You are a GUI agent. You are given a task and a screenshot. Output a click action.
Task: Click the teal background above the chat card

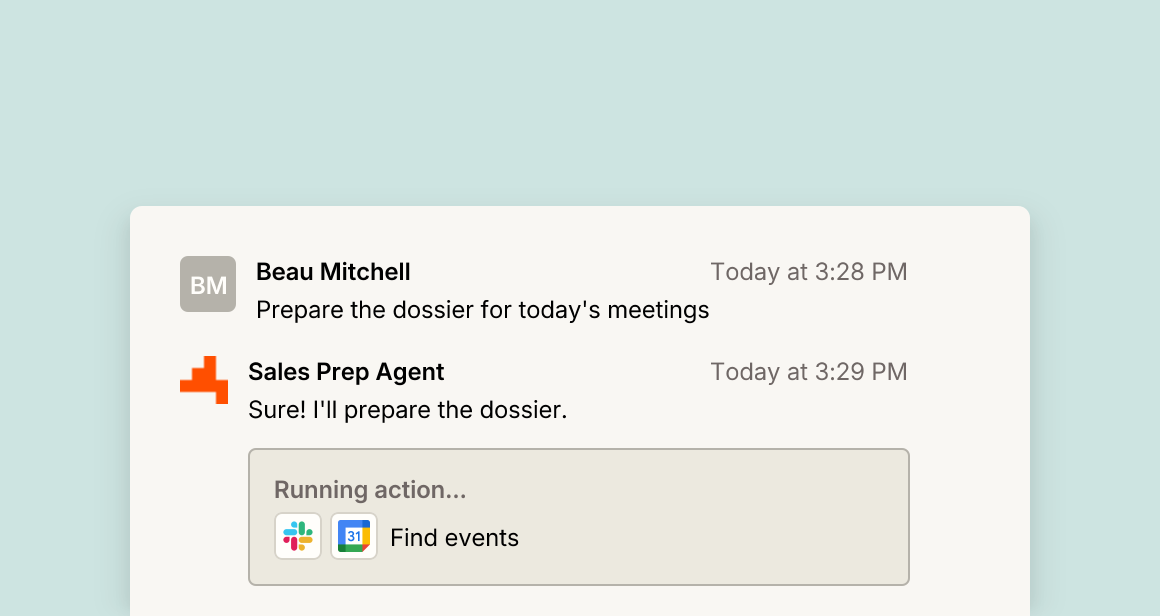tap(580, 104)
